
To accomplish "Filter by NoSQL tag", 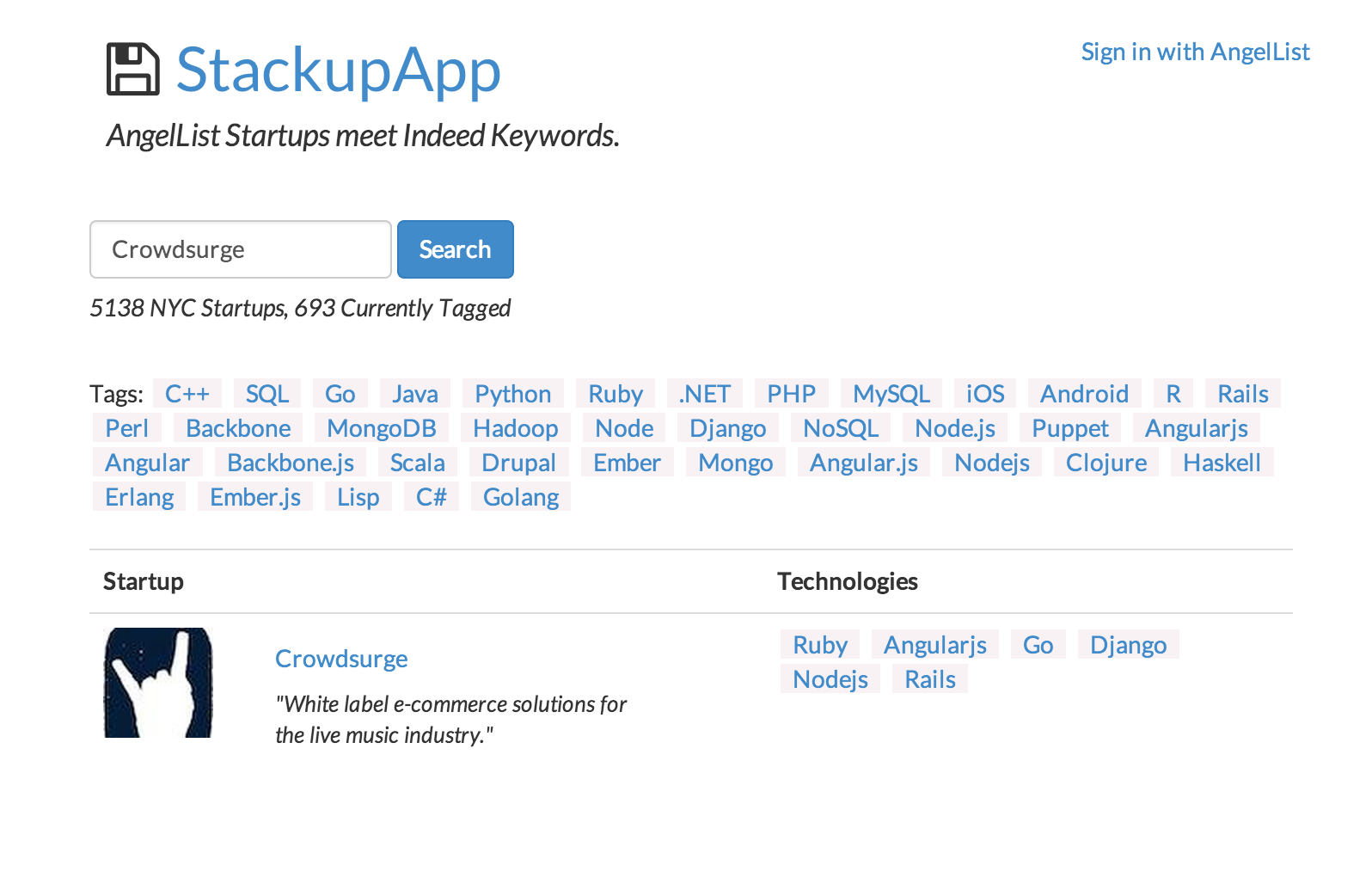I will (x=841, y=428).
